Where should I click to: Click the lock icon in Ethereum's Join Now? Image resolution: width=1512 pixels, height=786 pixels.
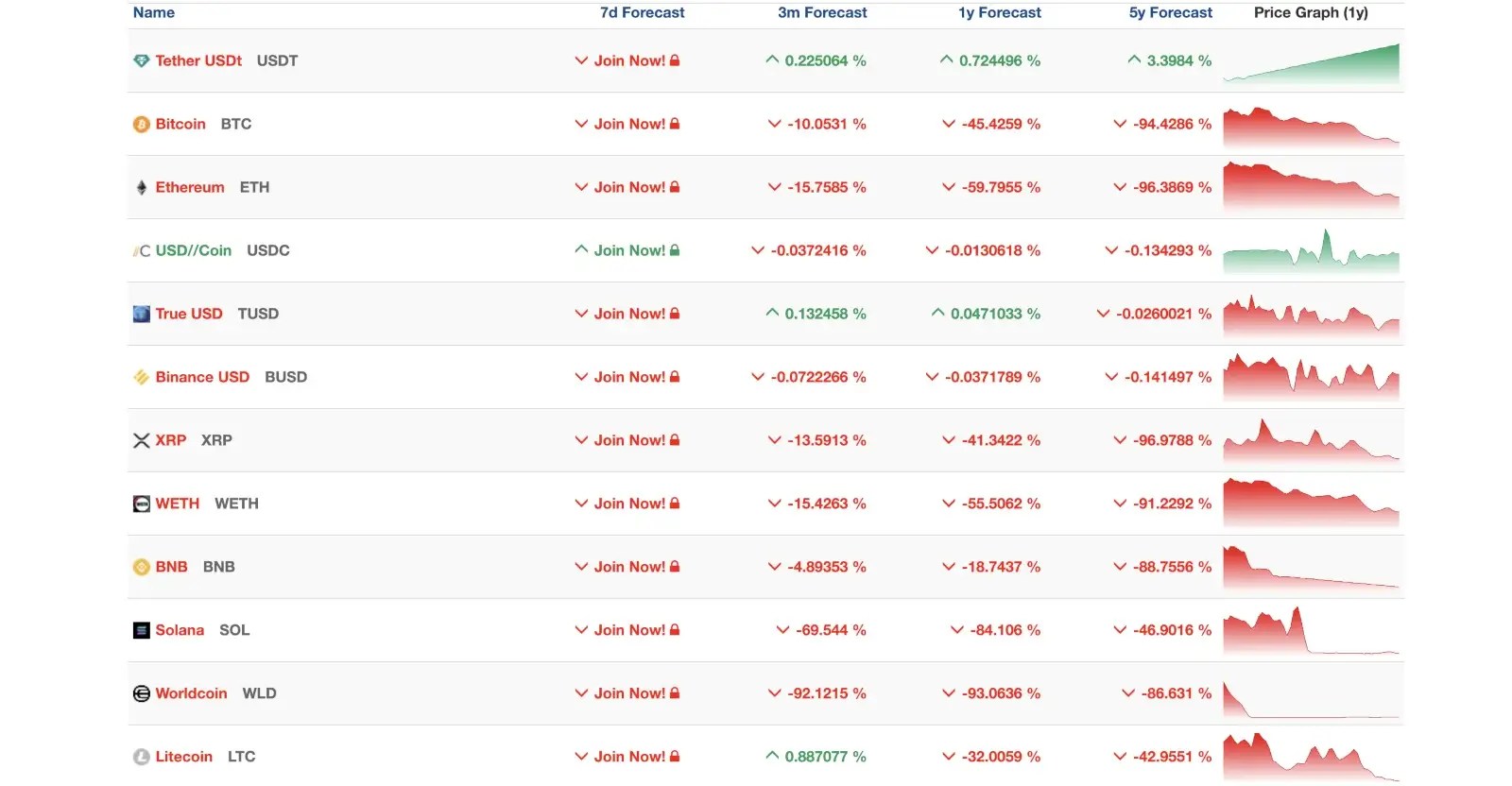675,187
